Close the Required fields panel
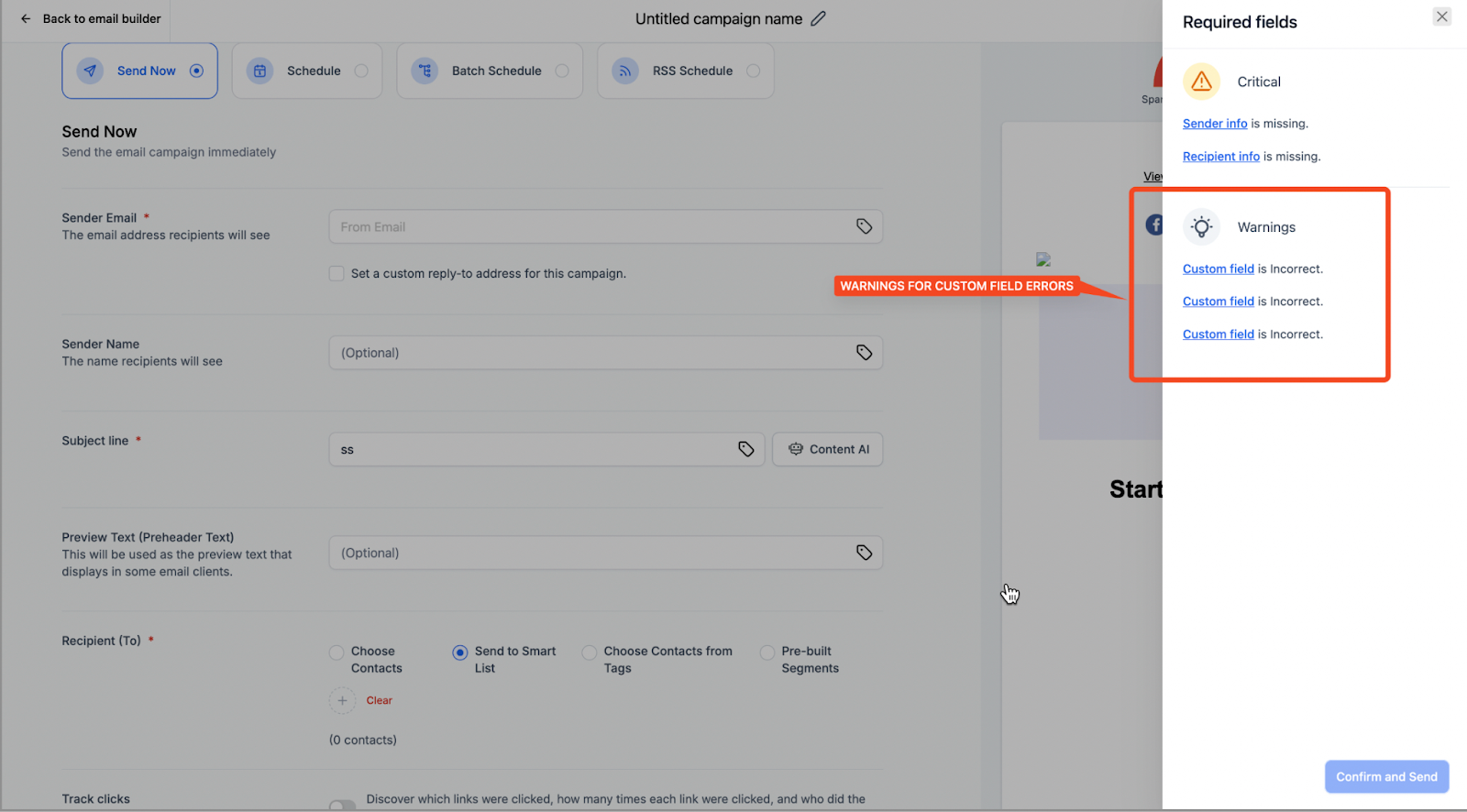The width and height of the screenshot is (1467, 812). 1441,16
